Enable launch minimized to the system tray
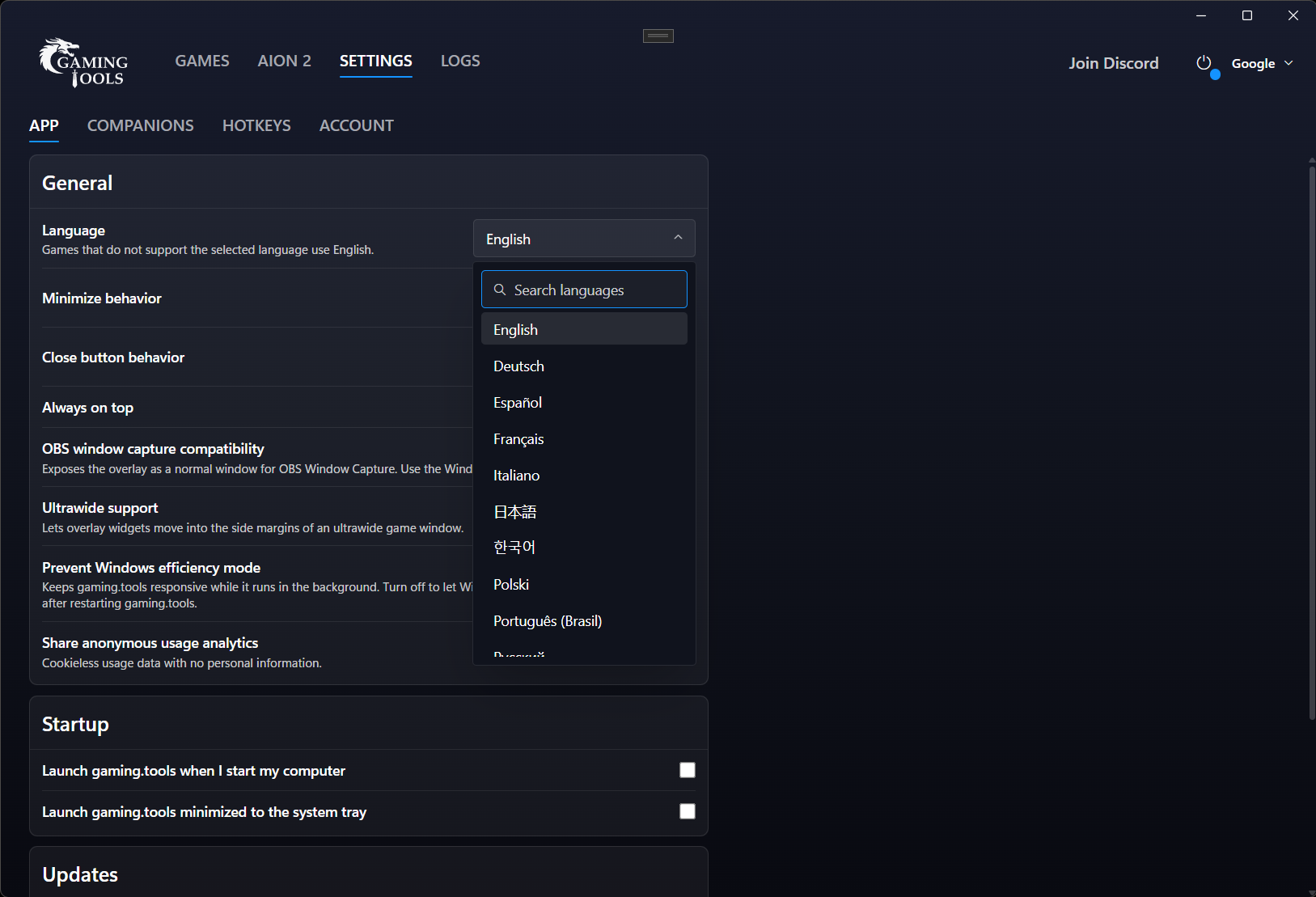 (688, 811)
